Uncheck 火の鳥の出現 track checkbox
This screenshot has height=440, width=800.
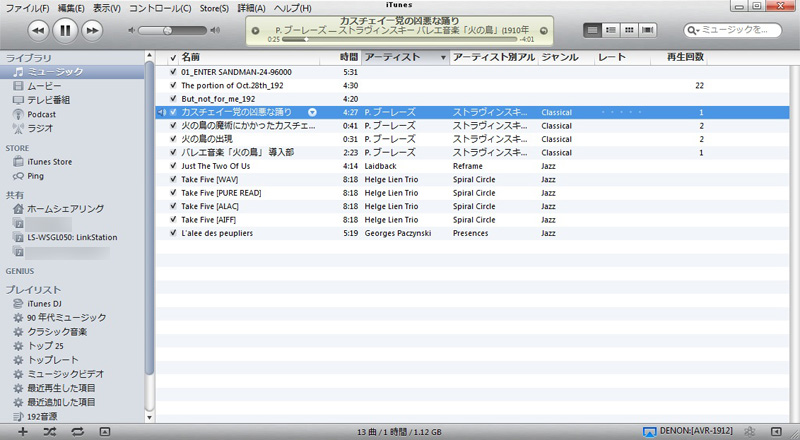(x=173, y=139)
